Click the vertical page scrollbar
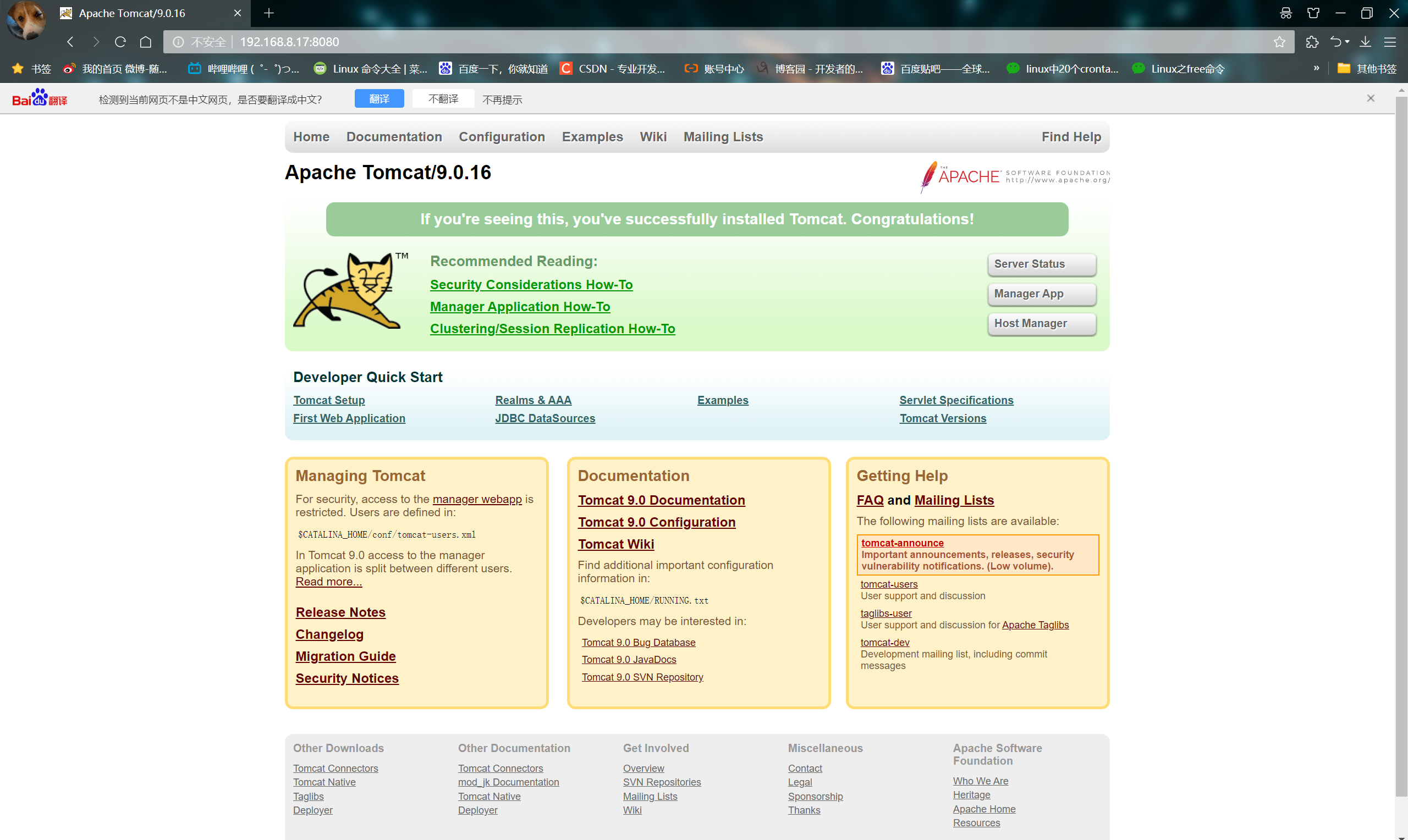This screenshot has width=1408, height=840. coord(1401,447)
